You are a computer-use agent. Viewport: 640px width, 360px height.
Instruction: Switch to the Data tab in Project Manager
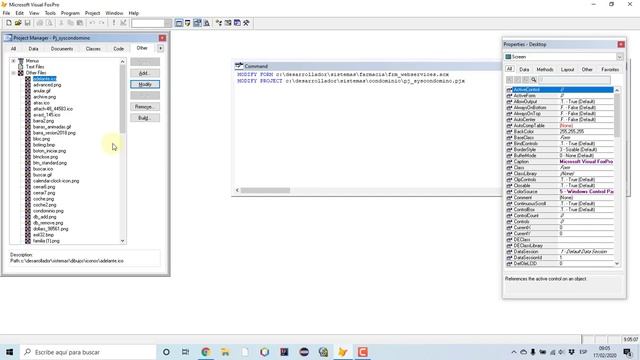(x=33, y=49)
